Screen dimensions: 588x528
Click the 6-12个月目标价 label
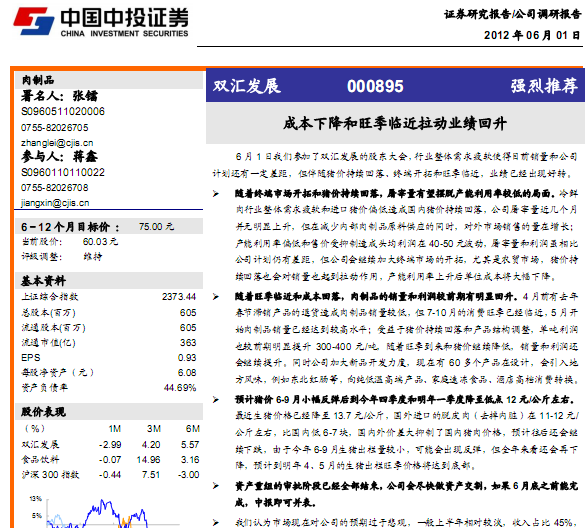coord(70,227)
